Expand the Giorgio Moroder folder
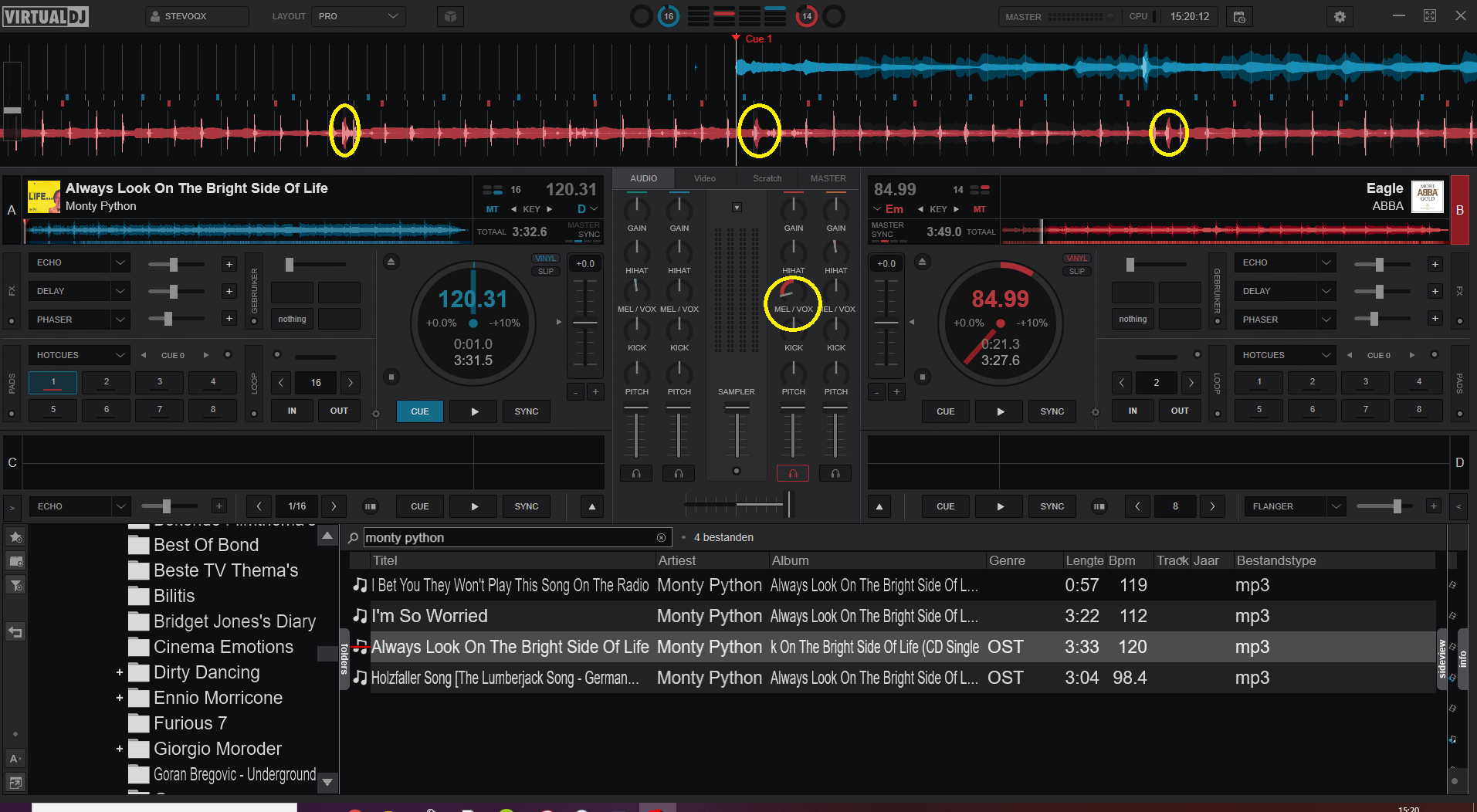 tap(120, 749)
